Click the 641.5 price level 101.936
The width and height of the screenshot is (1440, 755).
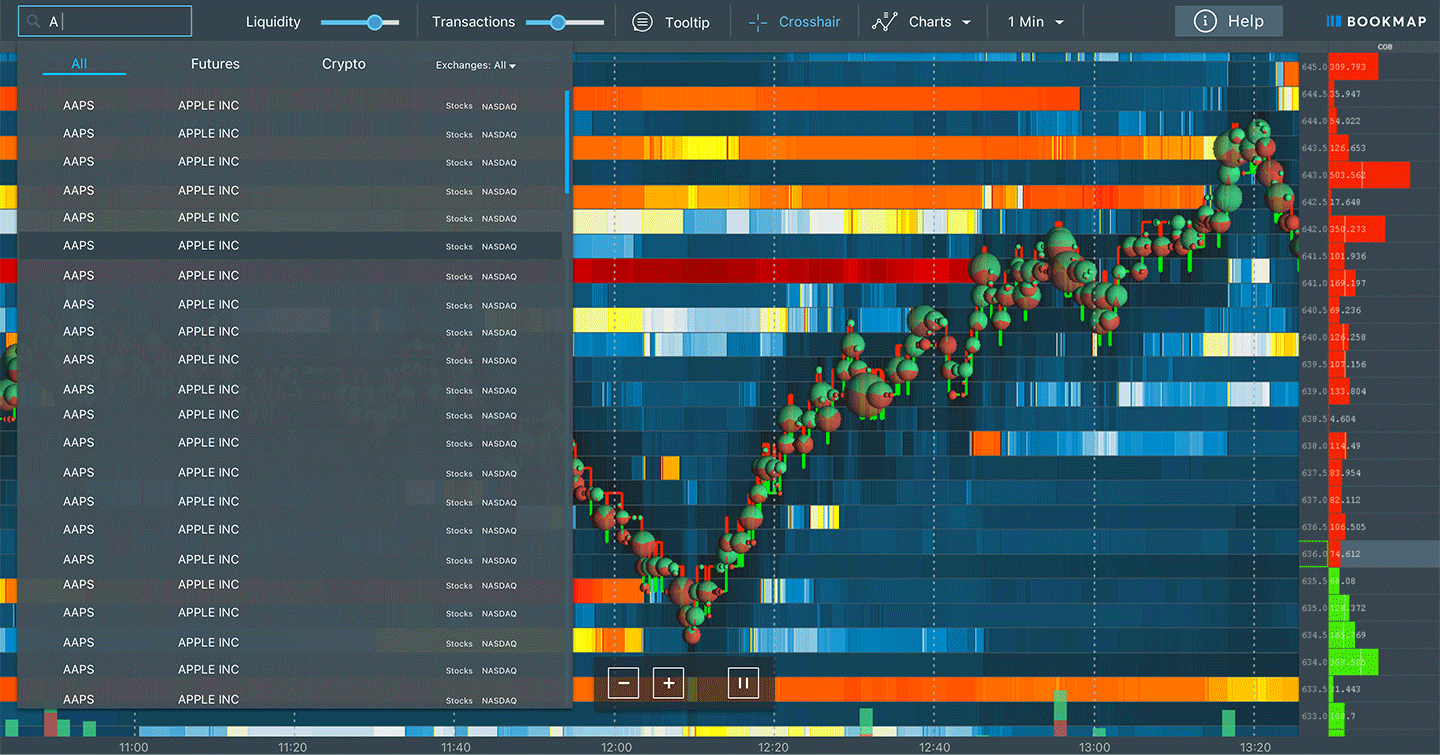1347,256
